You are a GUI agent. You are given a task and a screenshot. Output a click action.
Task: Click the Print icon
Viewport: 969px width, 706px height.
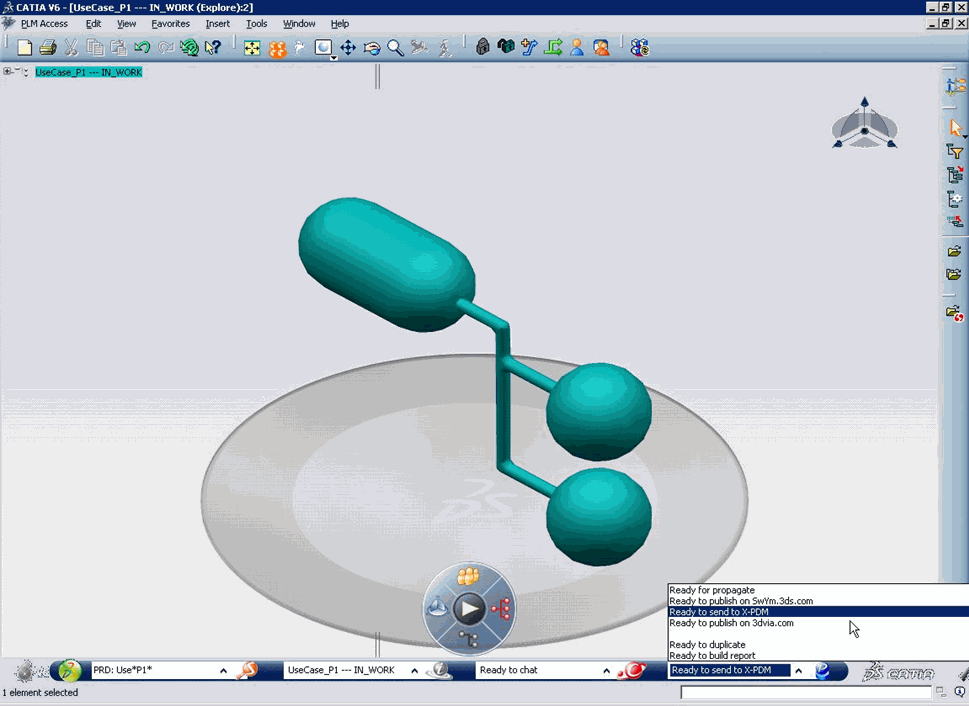point(48,48)
